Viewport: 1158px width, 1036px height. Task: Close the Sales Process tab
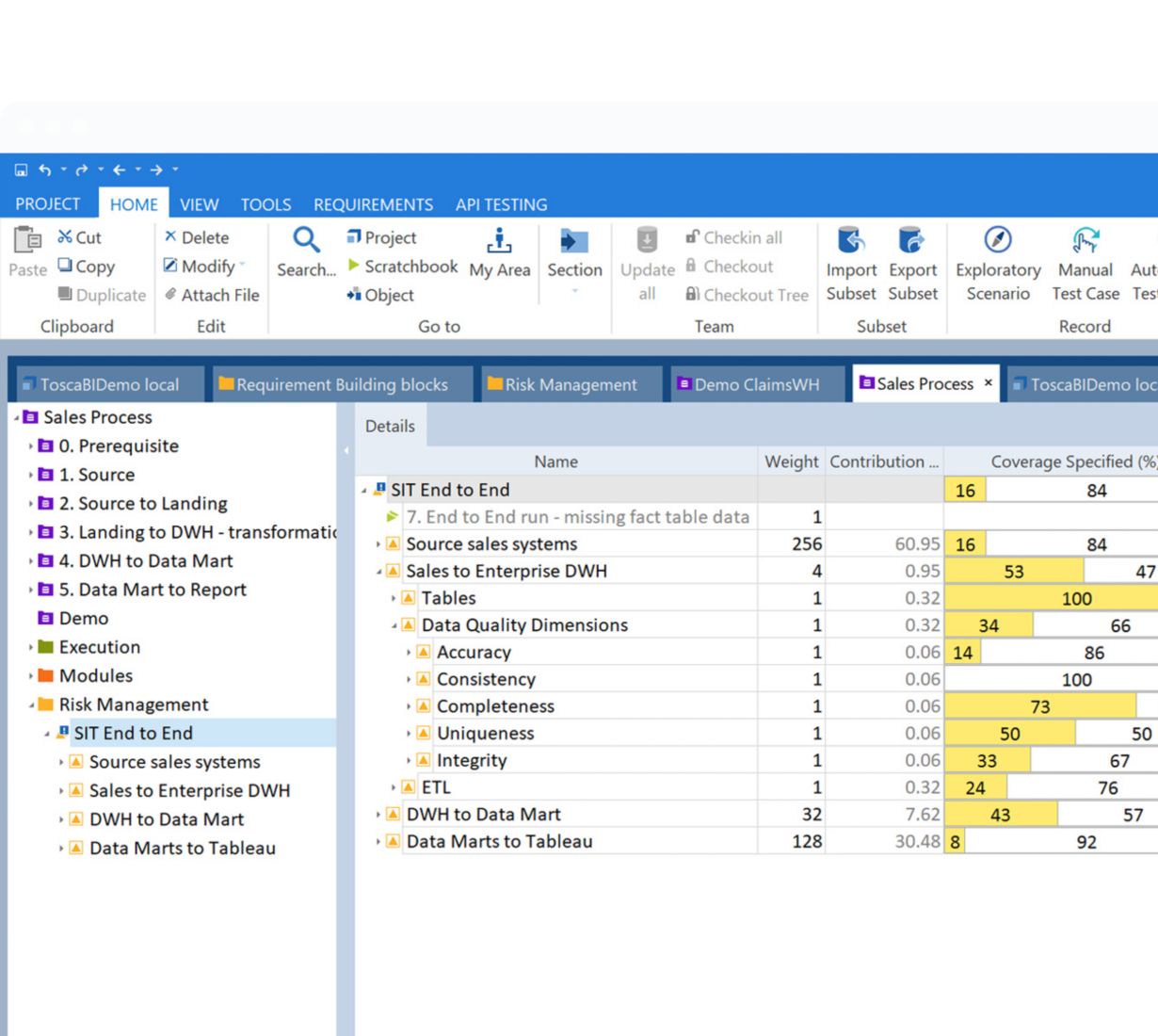(988, 383)
